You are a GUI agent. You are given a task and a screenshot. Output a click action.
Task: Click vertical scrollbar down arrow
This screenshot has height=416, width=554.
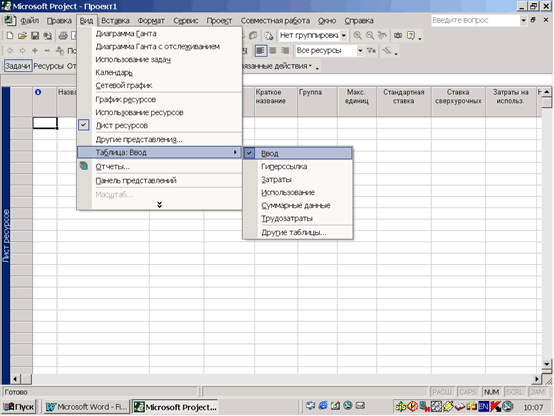tap(547, 363)
